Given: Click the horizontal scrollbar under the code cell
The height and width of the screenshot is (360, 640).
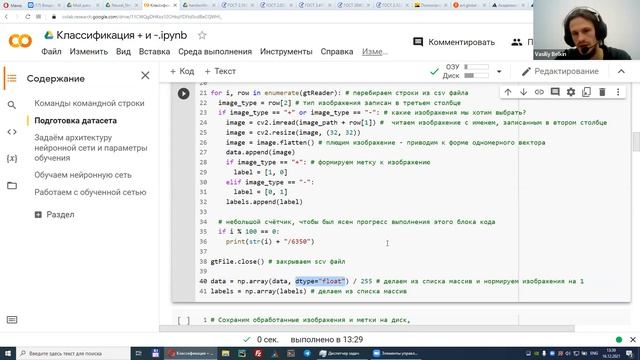Looking at the screenshot, I should [x=367, y=328].
